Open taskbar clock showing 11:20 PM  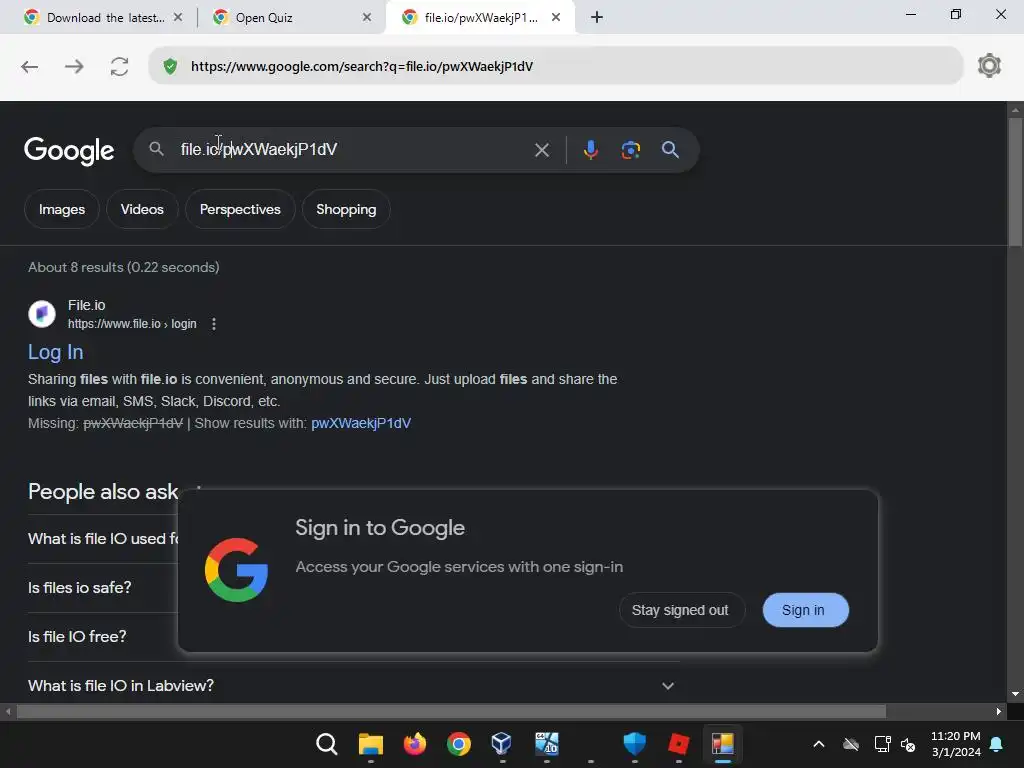pos(955,744)
